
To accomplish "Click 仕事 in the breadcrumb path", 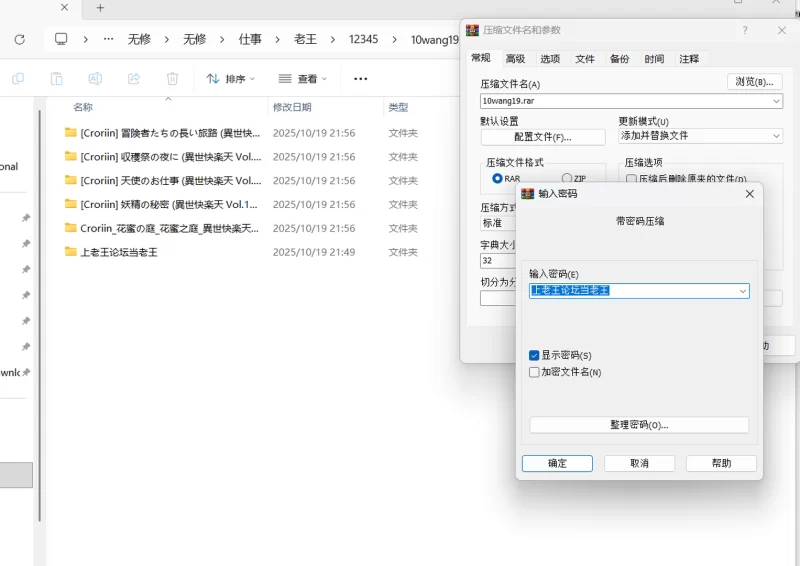I will point(250,39).
